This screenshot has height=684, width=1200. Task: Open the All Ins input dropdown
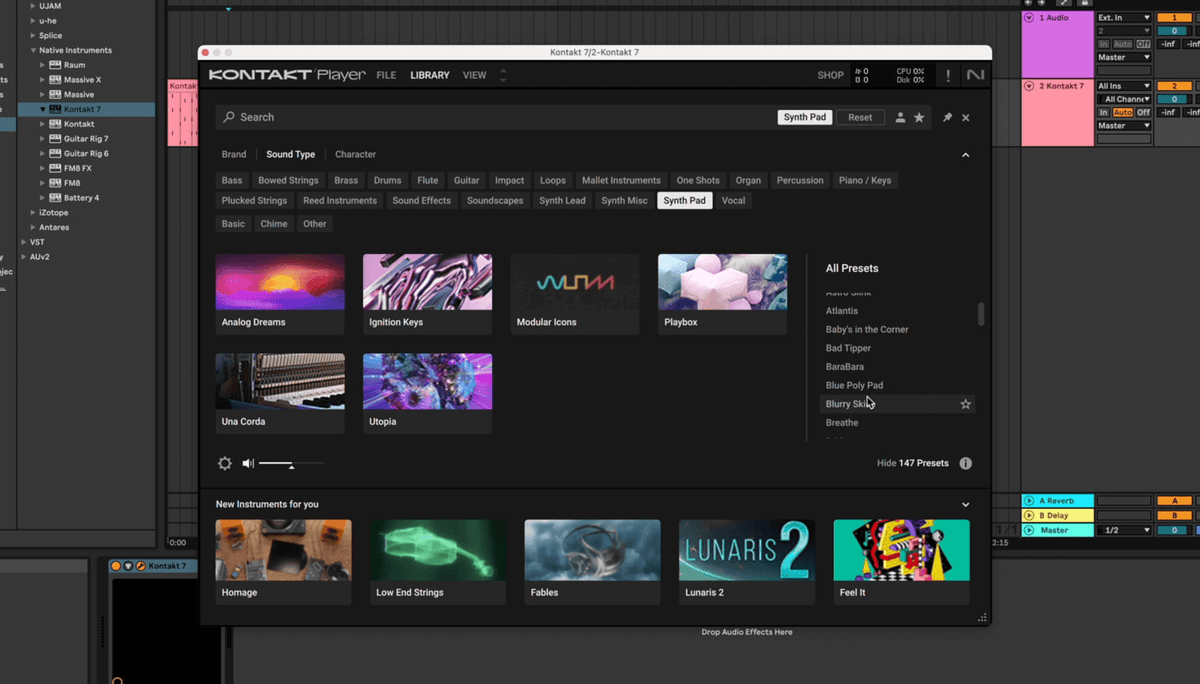tap(1124, 86)
